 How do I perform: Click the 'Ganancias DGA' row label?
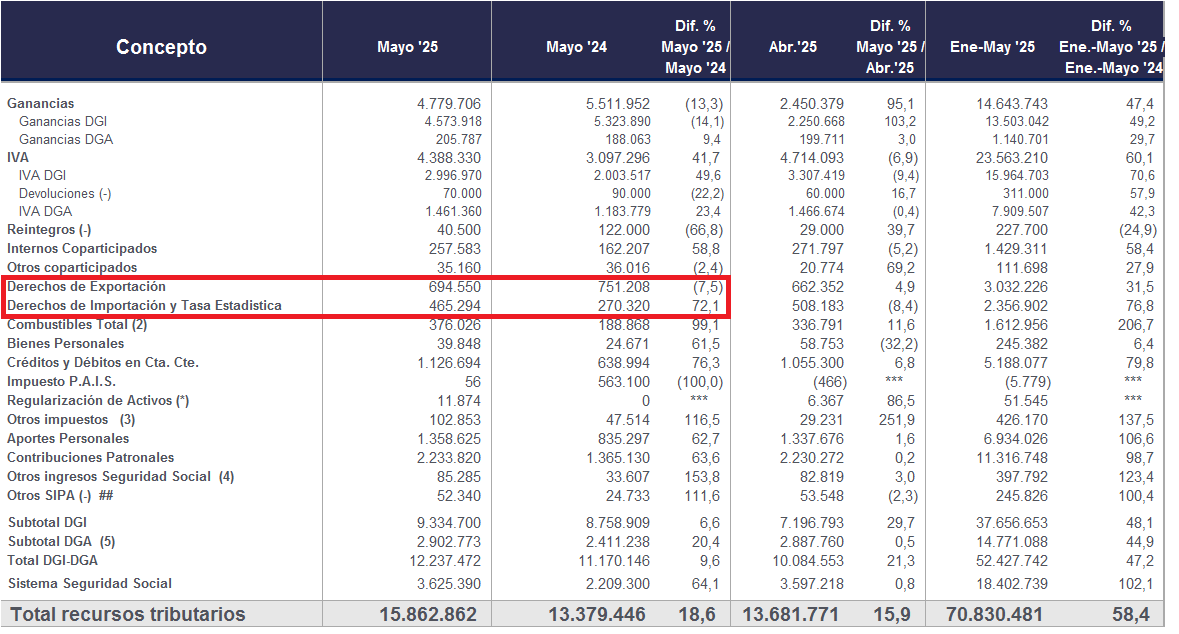click(x=66, y=139)
